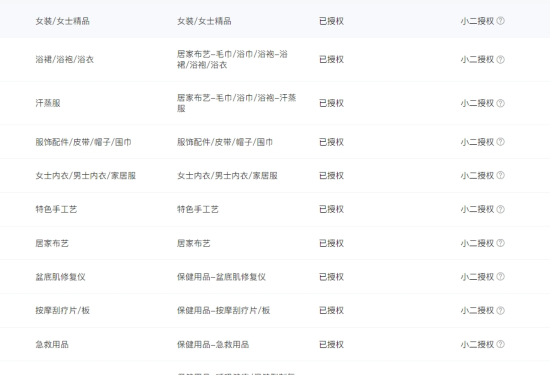Show help tooltip in 特色手工艺 row
The height and width of the screenshot is (375, 550).
click(501, 209)
